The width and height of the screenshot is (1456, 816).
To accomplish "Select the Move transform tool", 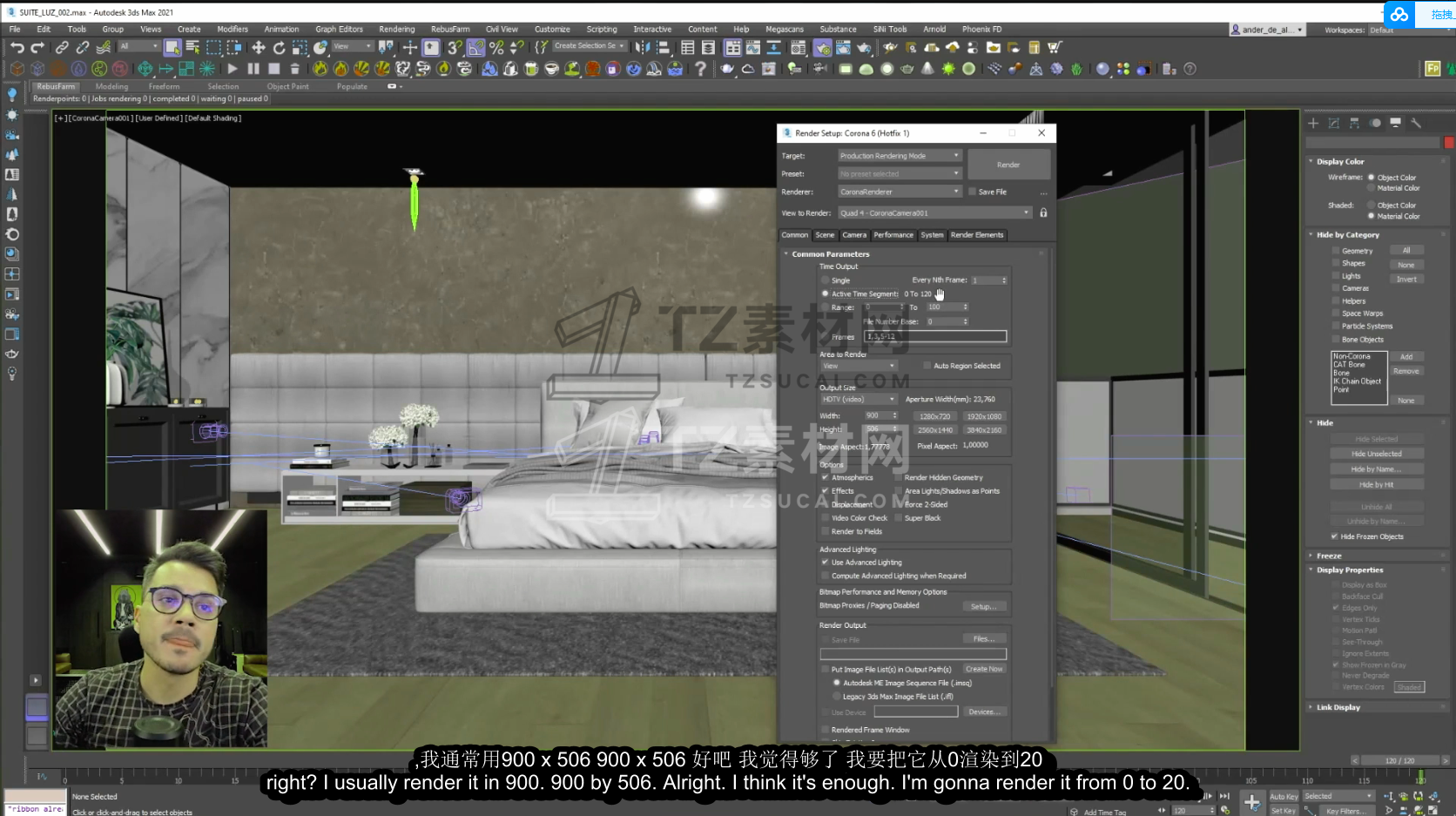I will [259, 48].
